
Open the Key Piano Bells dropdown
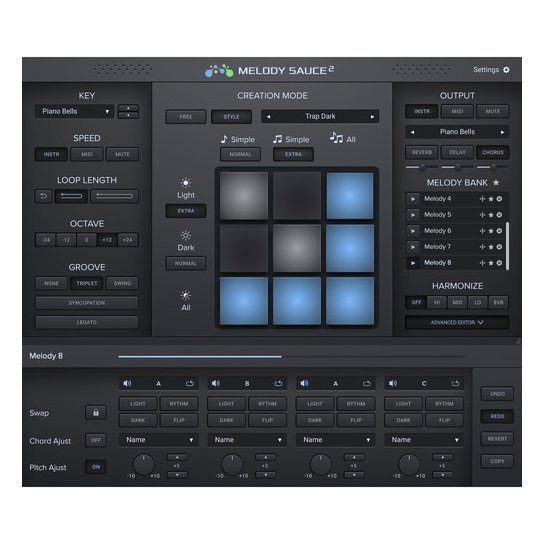point(74,111)
